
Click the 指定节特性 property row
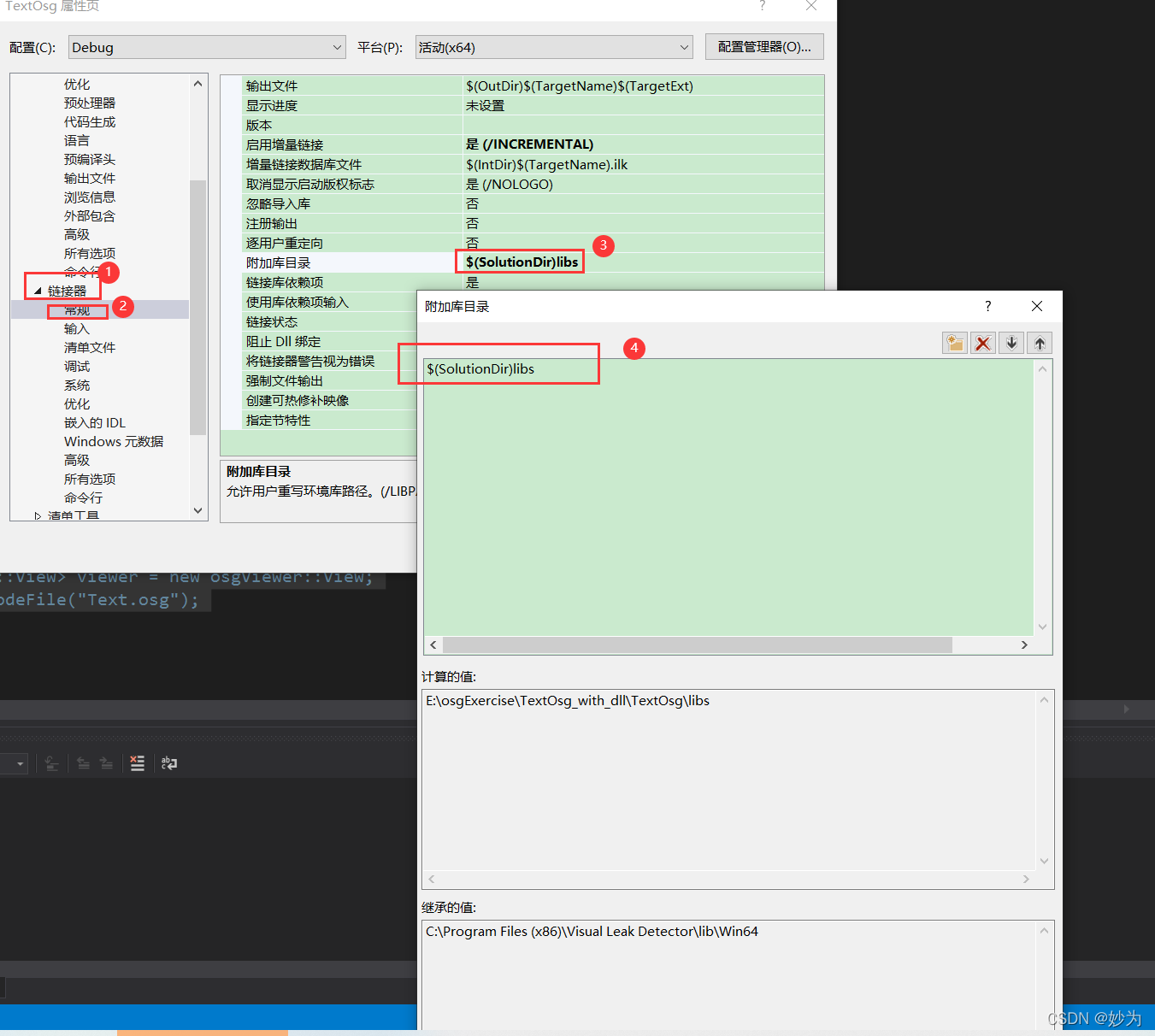330,420
